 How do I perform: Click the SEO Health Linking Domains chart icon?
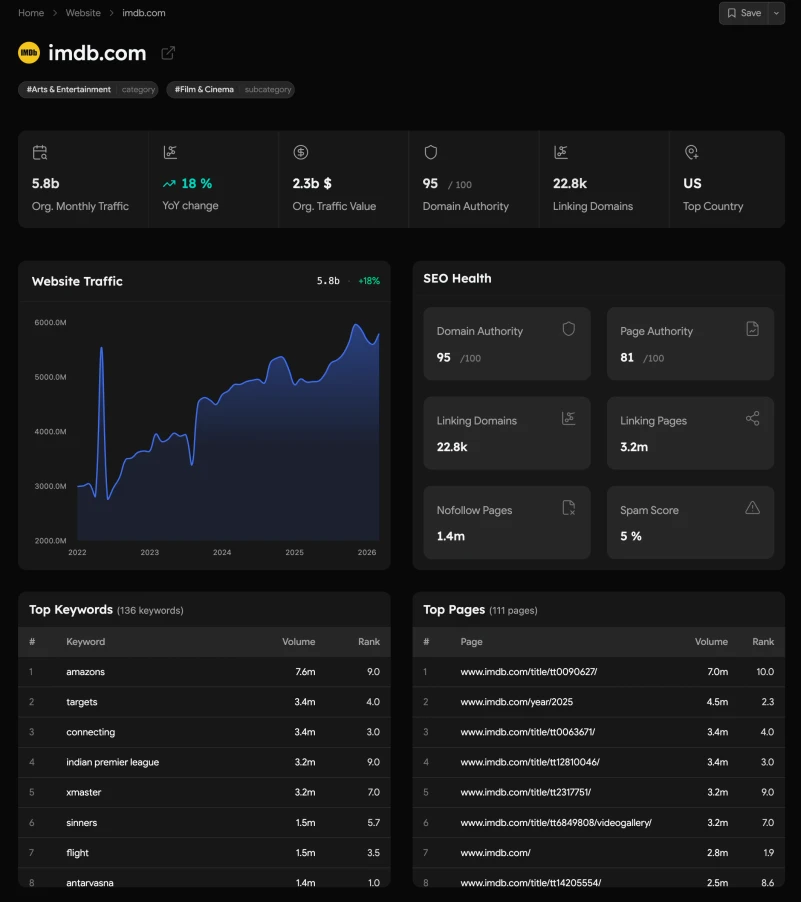(569, 418)
